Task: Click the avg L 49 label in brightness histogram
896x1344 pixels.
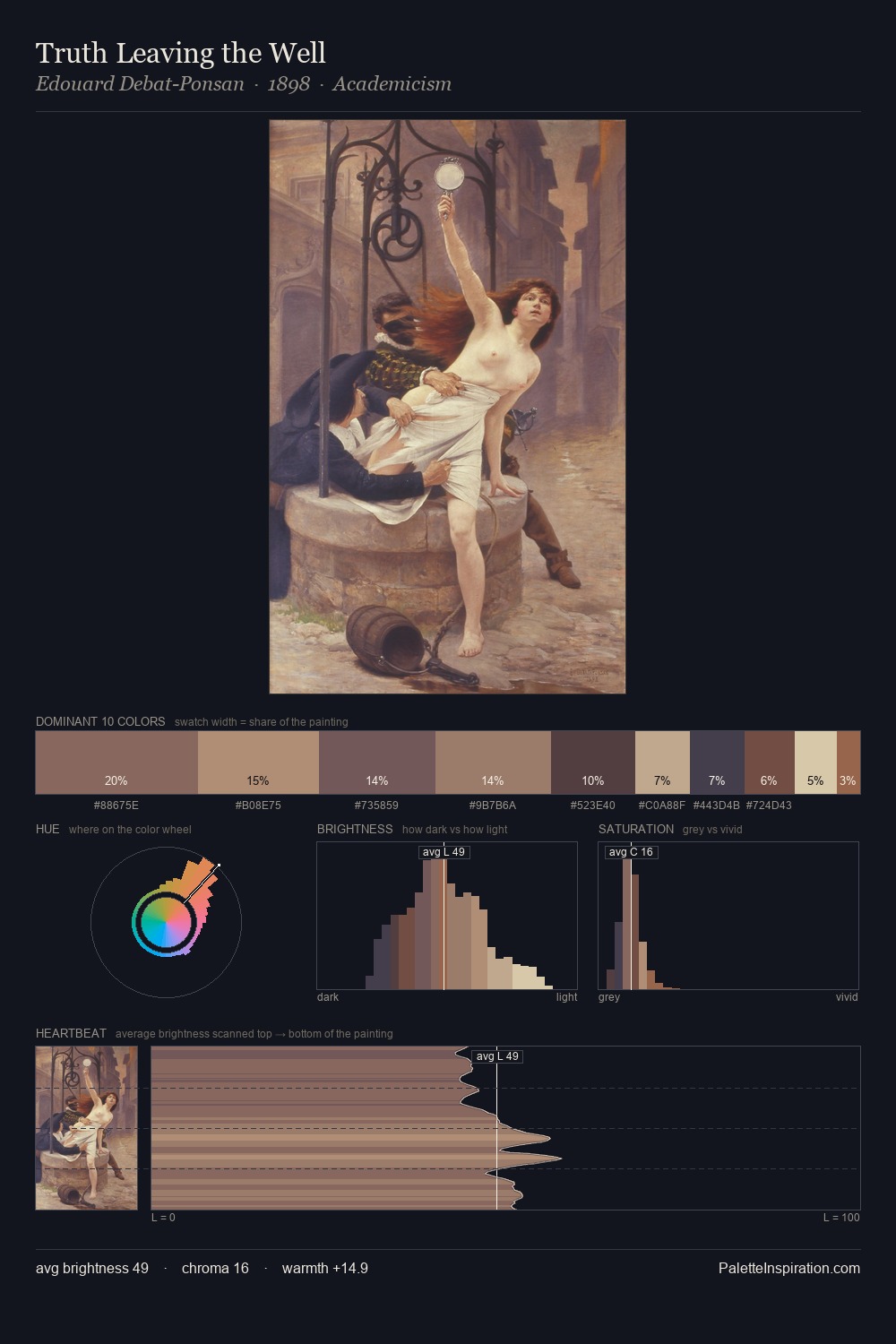Action: (x=444, y=852)
